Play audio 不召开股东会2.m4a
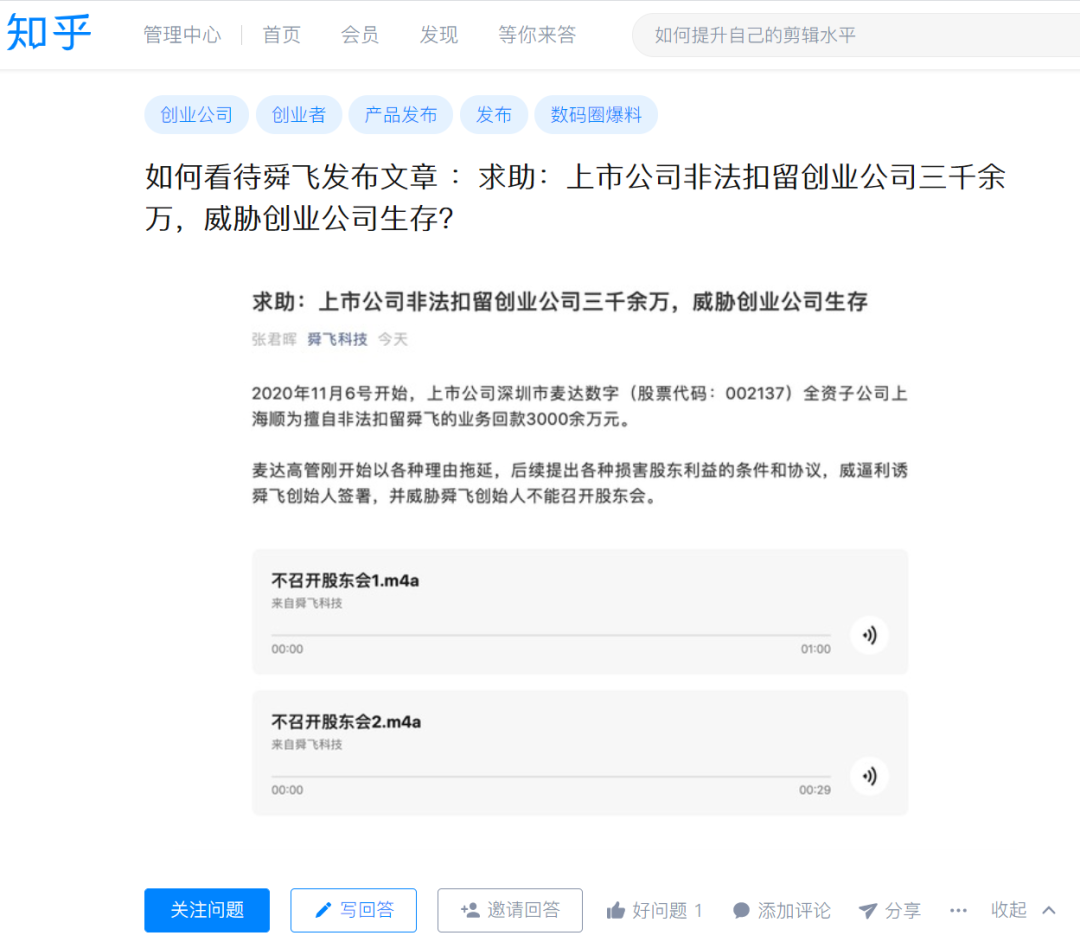 click(869, 776)
